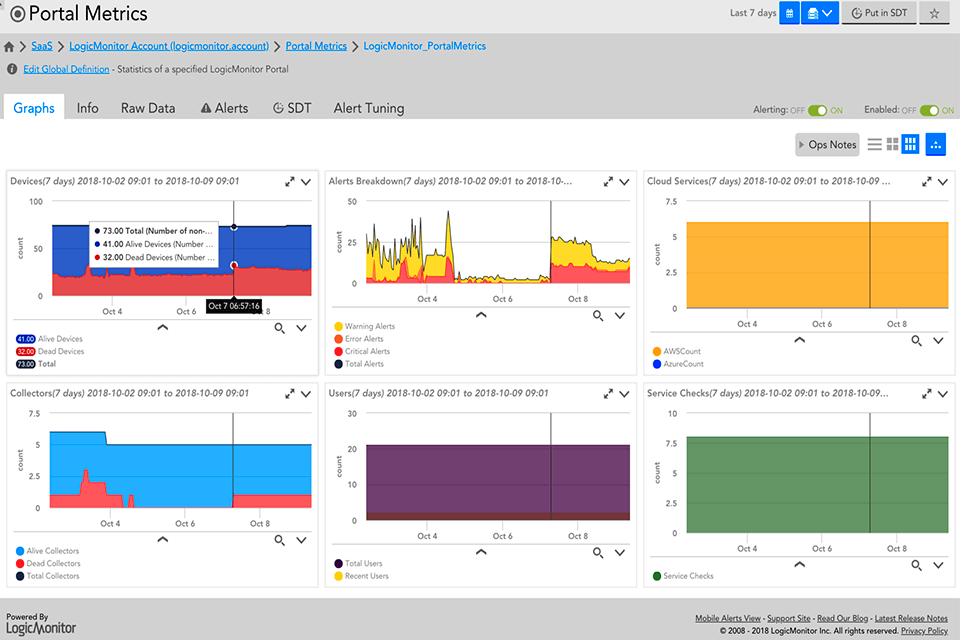The width and height of the screenshot is (960, 640).
Task: Expand the Cloud Services graph to full size
Action: (x=926, y=182)
